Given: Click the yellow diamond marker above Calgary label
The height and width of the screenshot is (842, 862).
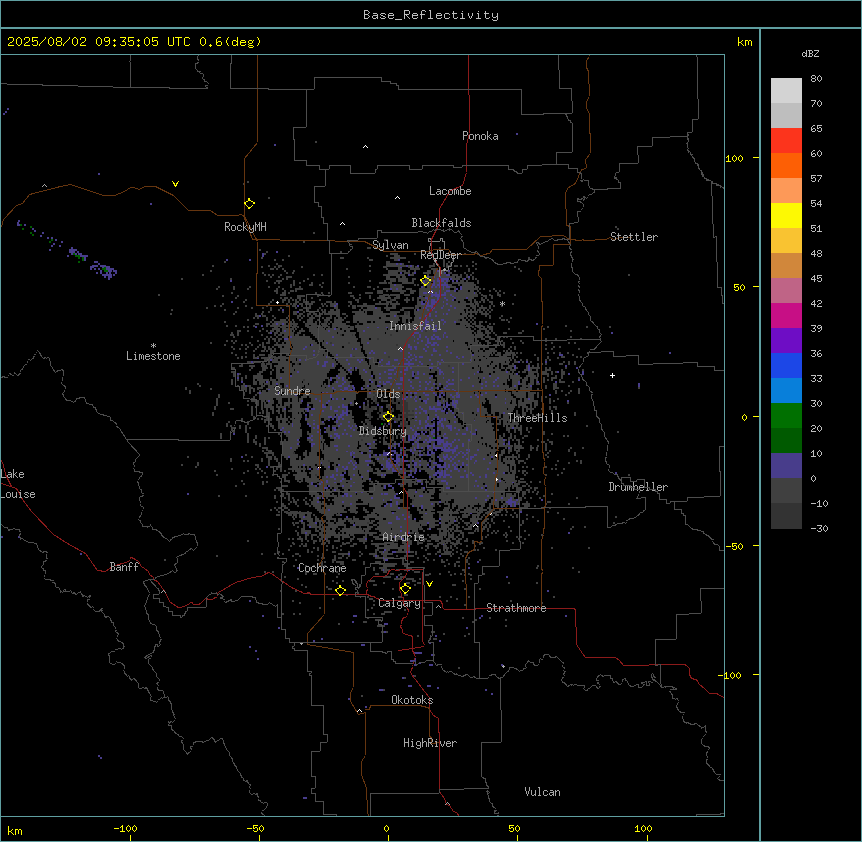Looking at the screenshot, I should pyautogui.click(x=405, y=589).
